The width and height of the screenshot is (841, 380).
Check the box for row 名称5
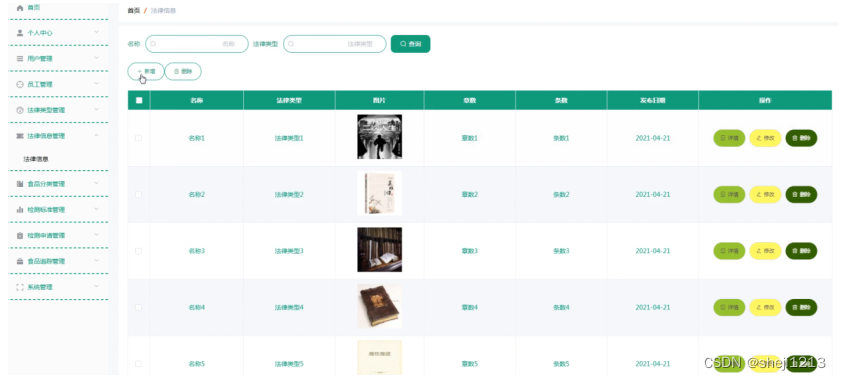pyautogui.click(x=138, y=363)
